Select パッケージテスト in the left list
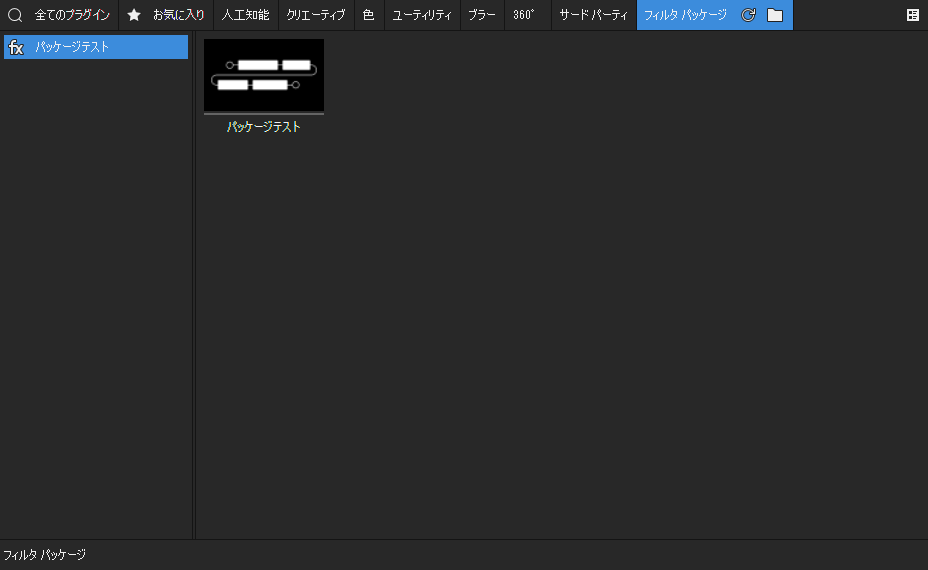The width and height of the screenshot is (928, 570). pyautogui.click(x=72, y=47)
